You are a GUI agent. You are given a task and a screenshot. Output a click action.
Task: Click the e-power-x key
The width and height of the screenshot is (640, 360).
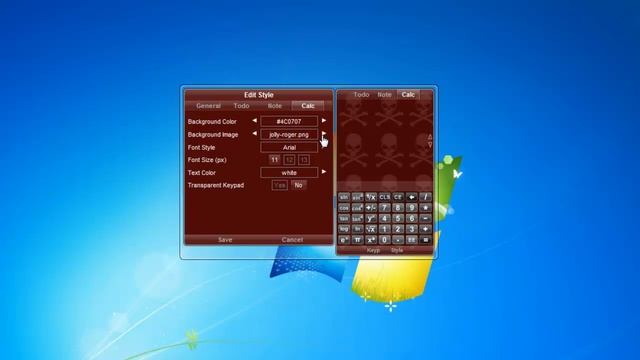344,240
